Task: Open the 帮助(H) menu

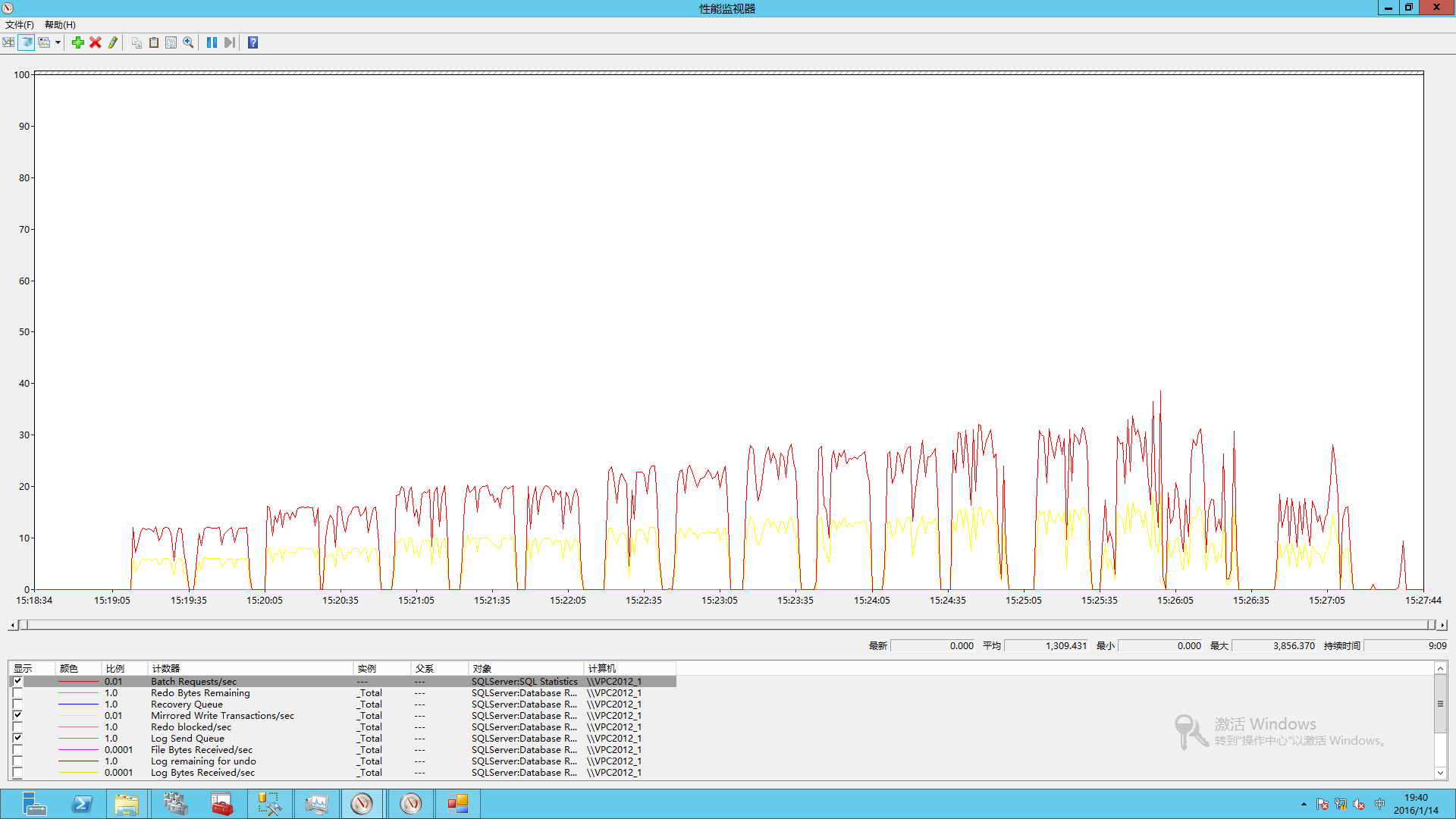Action: coord(60,25)
